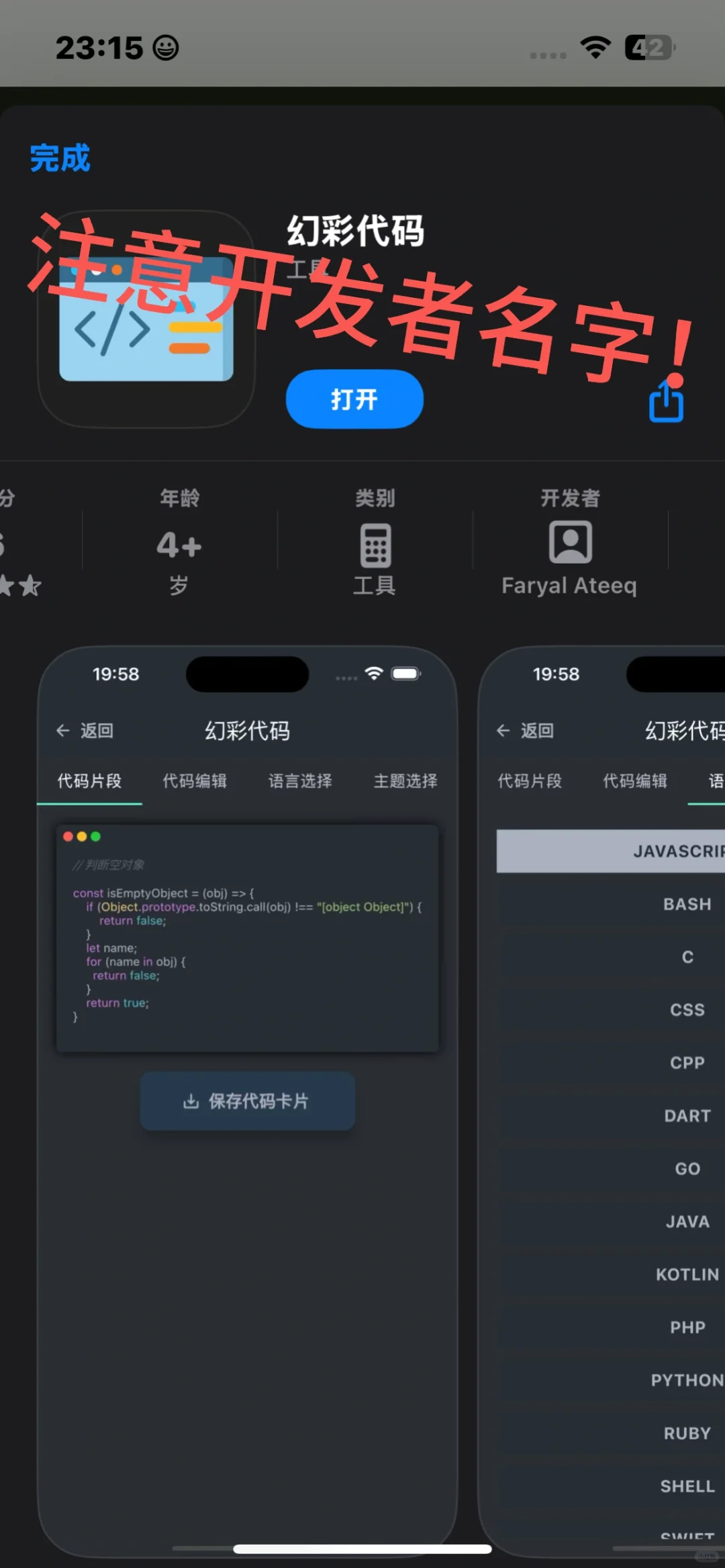The width and height of the screenshot is (725, 1568).
Task: Choose PYTHON language option
Action: coord(687,1380)
